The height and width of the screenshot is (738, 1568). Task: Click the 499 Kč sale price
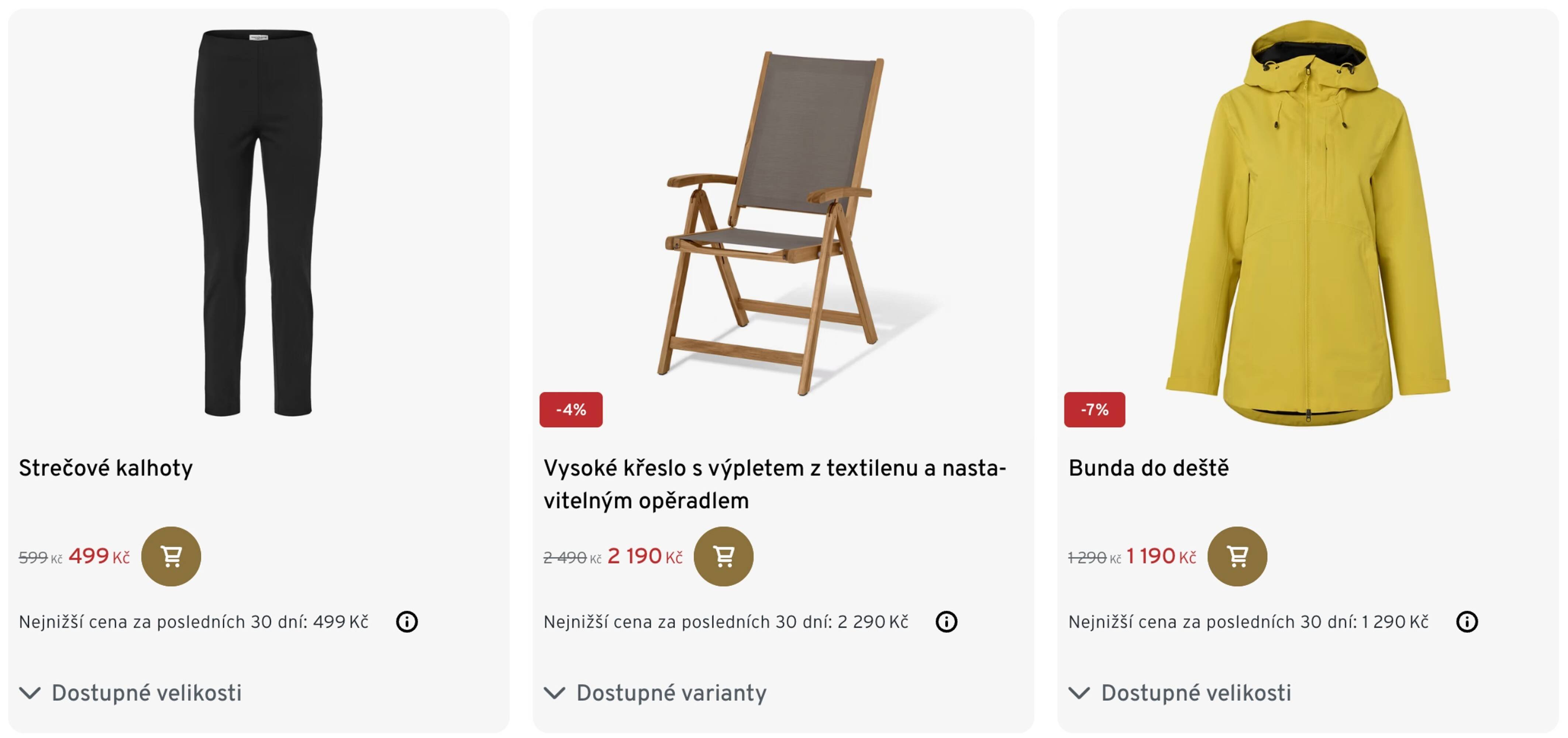(99, 556)
